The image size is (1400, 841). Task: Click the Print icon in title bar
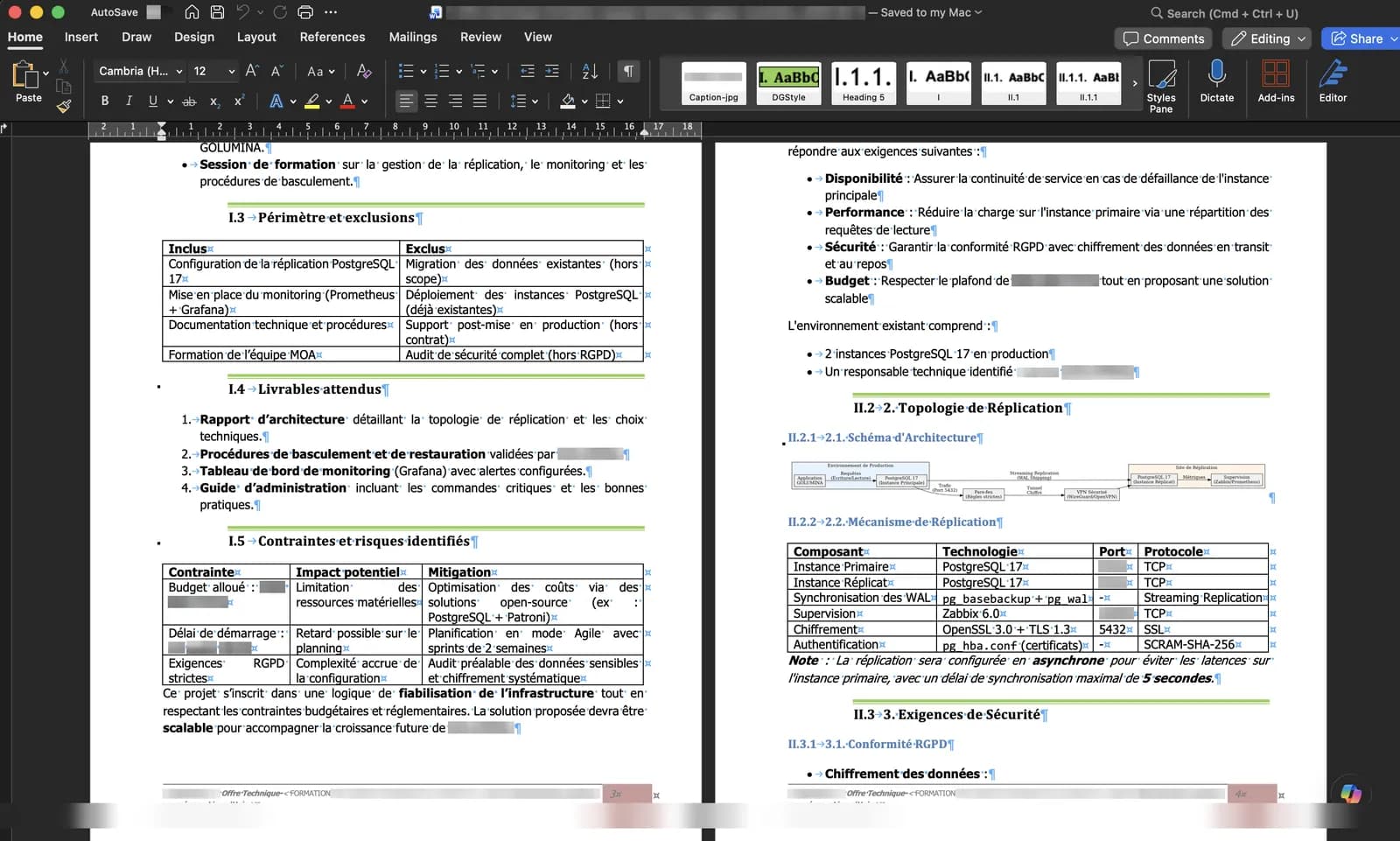304,12
